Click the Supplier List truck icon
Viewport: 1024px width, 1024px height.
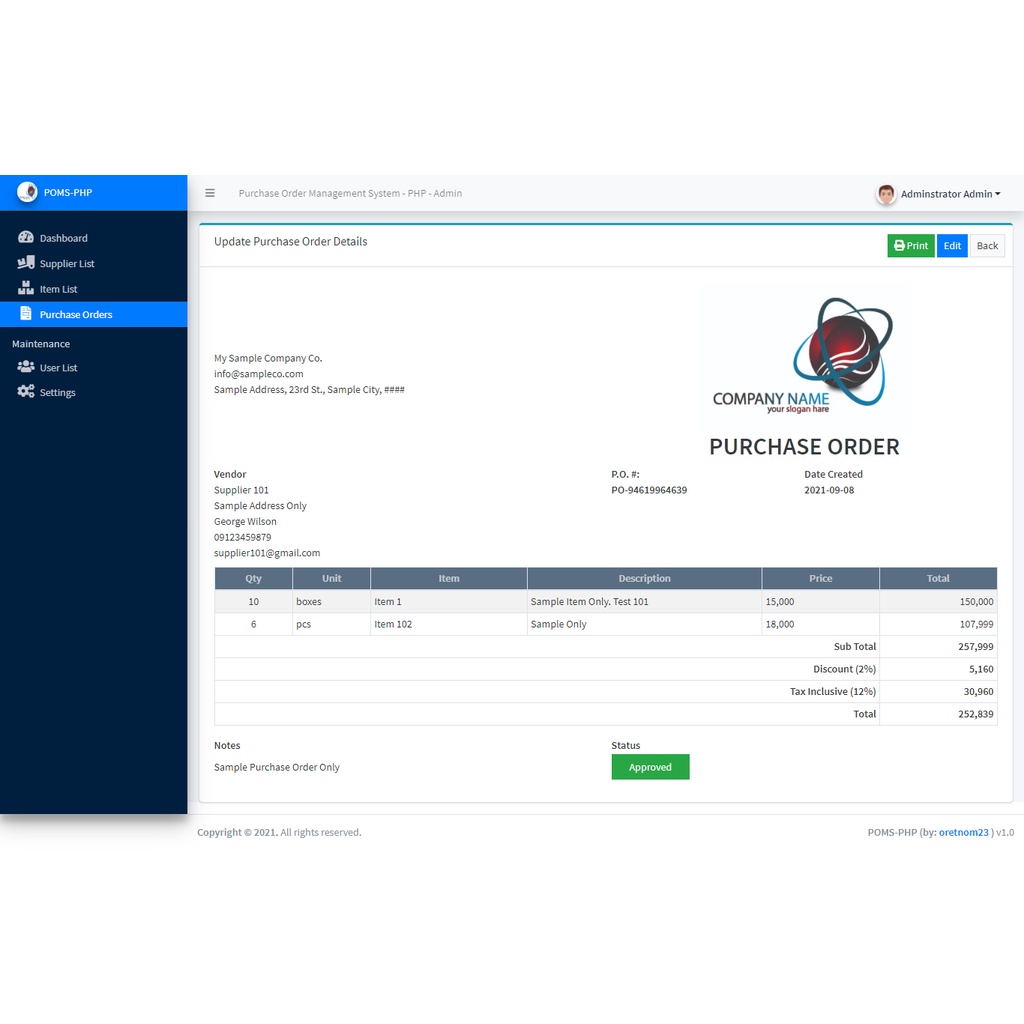tap(26, 263)
